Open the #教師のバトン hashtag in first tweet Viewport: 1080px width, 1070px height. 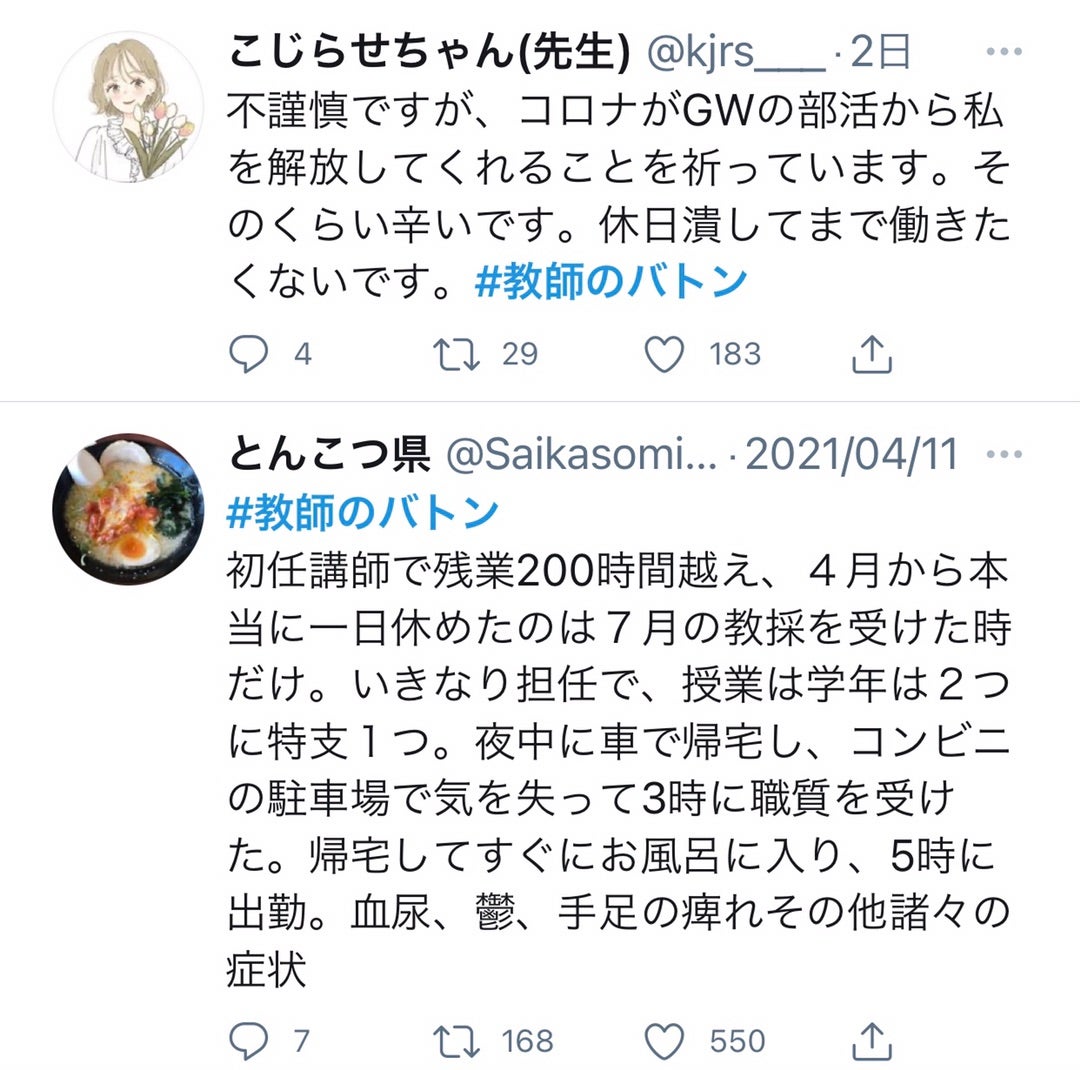tap(611, 281)
